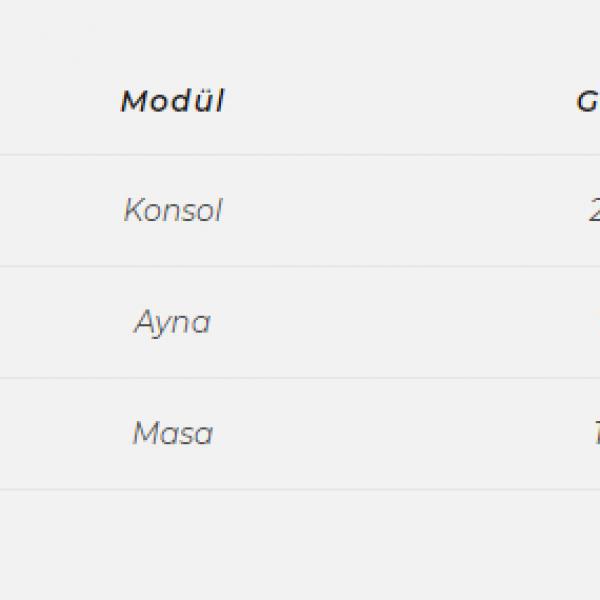The image size is (600, 600).
Task: Select the Konsol module cell
Action: (173, 210)
